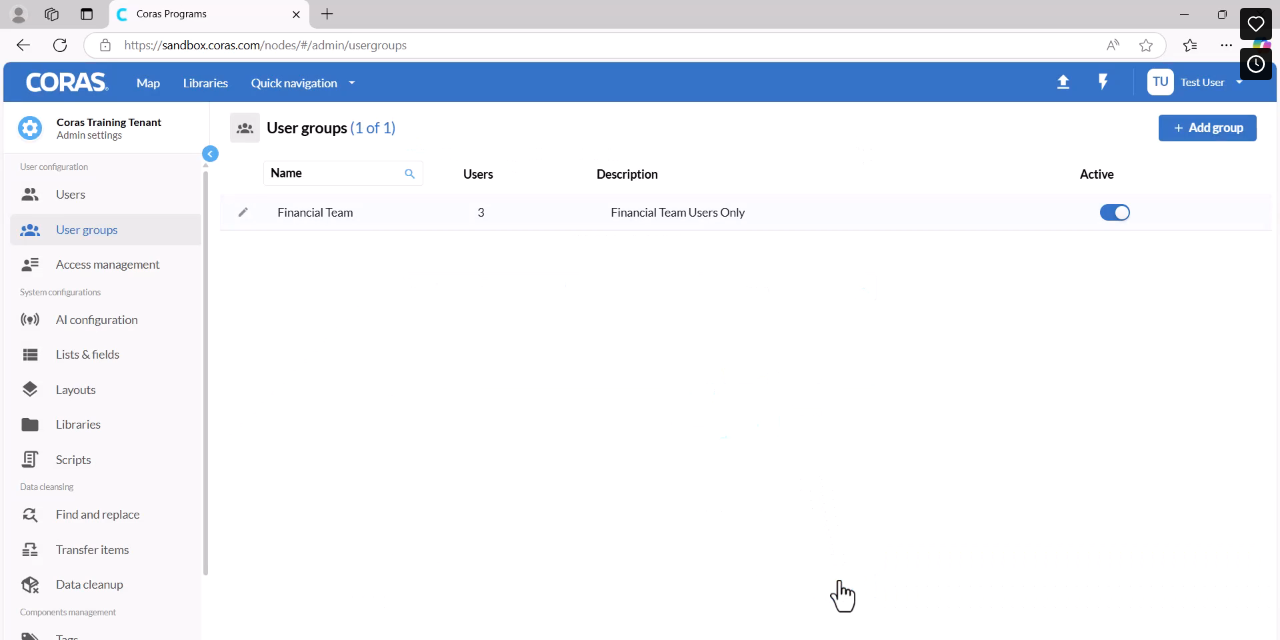Click the users count 3 cell

pos(481,212)
